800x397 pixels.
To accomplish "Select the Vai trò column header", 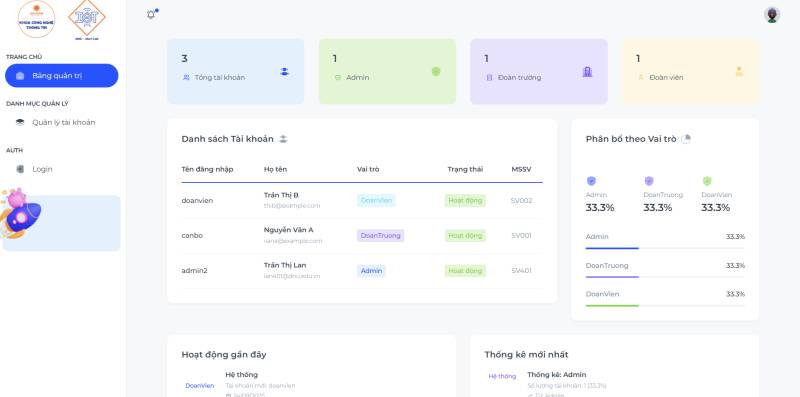I will pos(368,169).
